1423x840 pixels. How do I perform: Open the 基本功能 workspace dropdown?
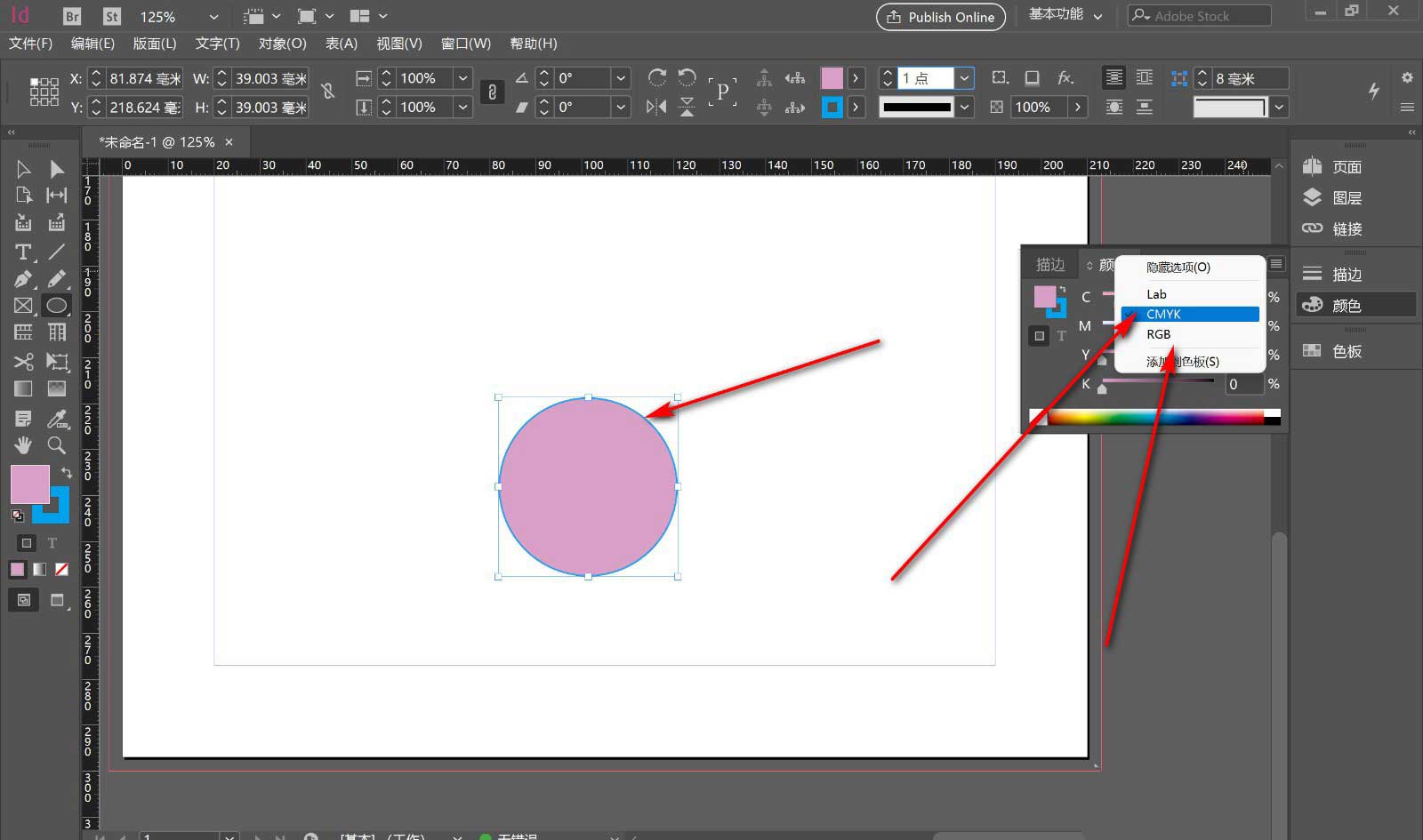click(1065, 15)
